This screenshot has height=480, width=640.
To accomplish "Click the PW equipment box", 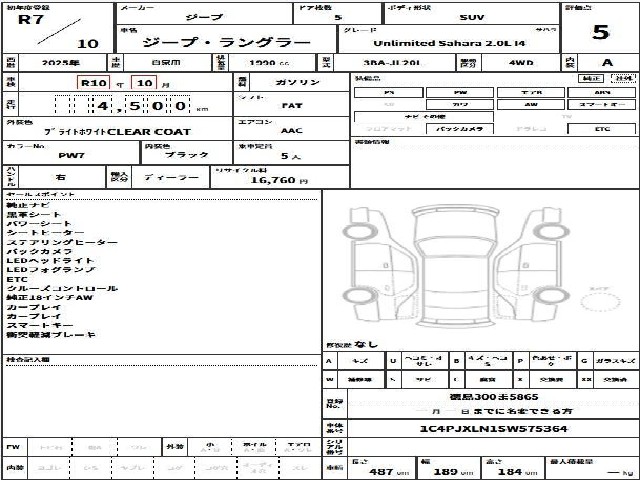I will 460,93.
